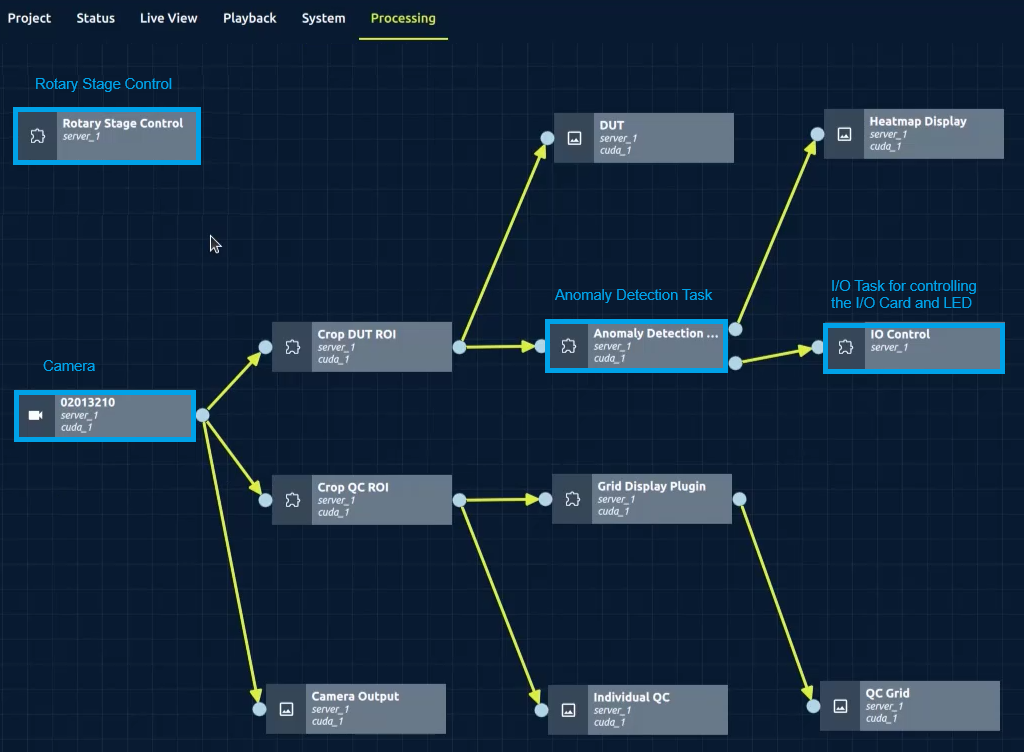Open the Project tab
Screen dimensions: 1024x752
(x=29, y=17)
